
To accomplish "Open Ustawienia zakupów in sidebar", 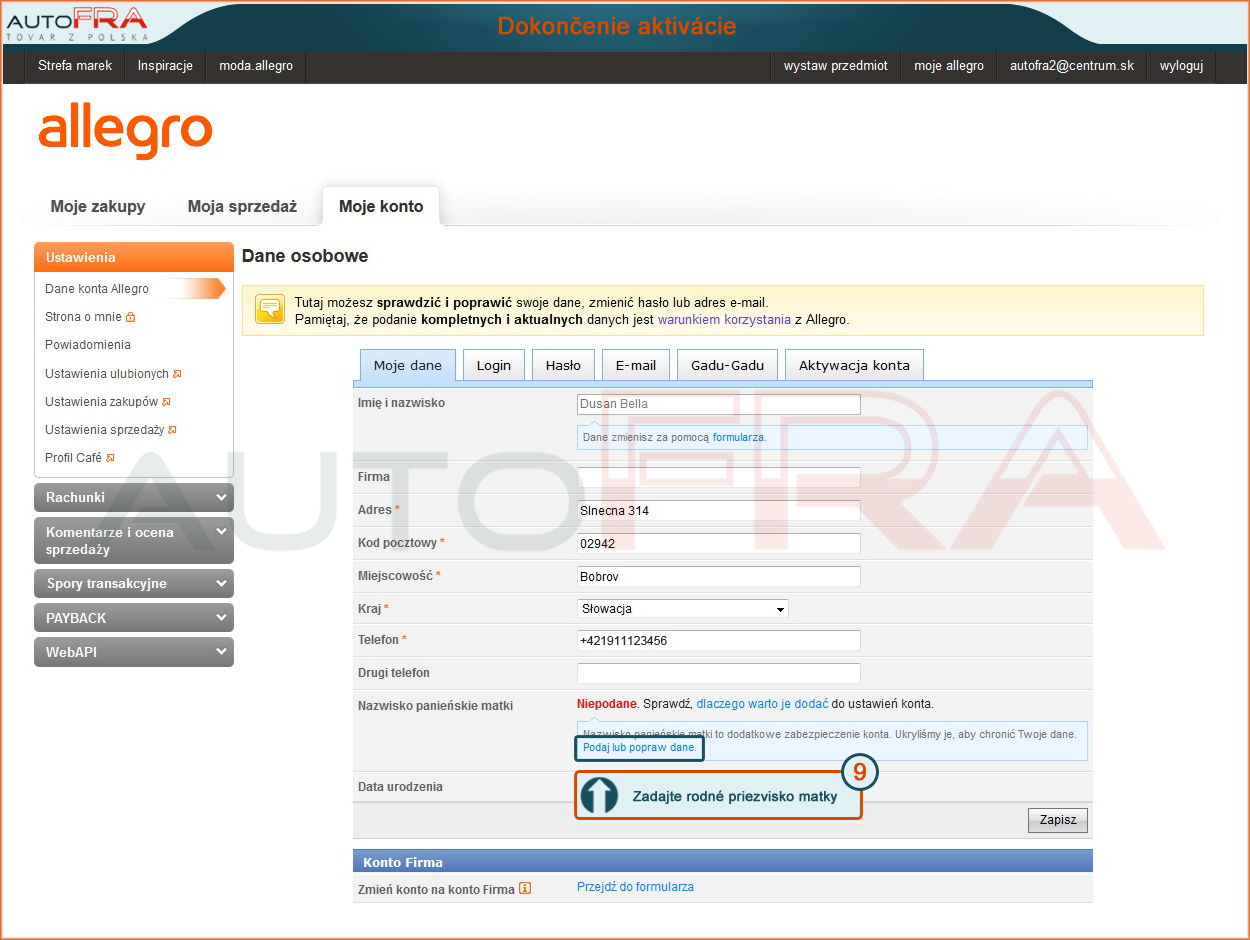I will tap(101, 402).
